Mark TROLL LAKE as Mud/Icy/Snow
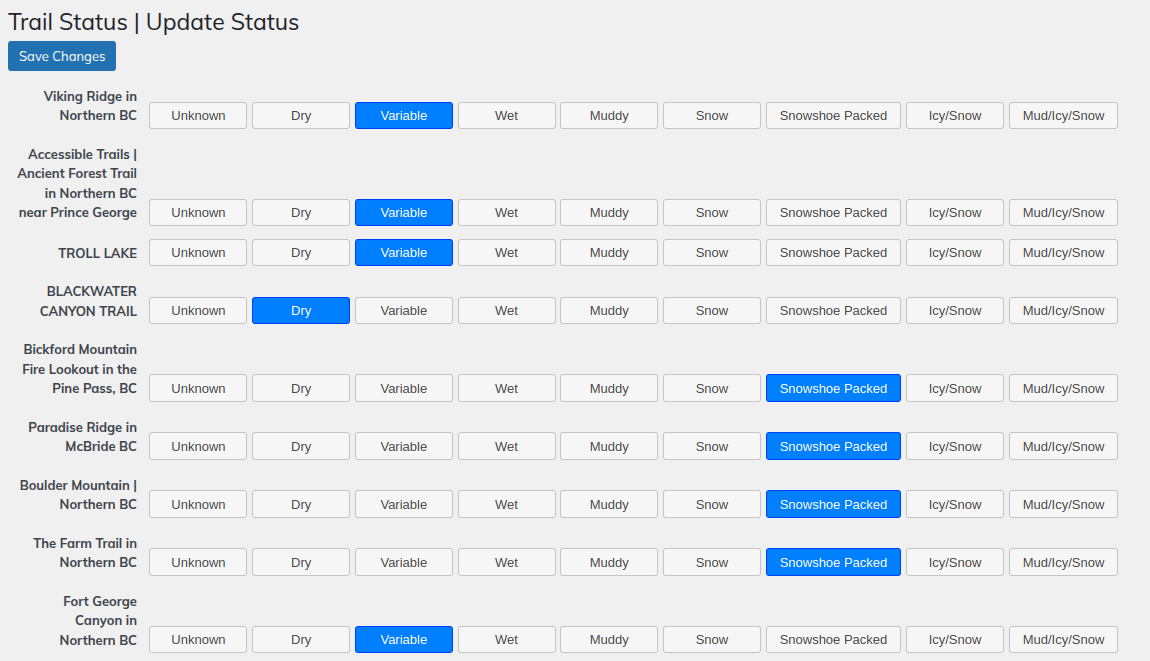The width and height of the screenshot is (1150, 661). pyautogui.click(x=1063, y=252)
